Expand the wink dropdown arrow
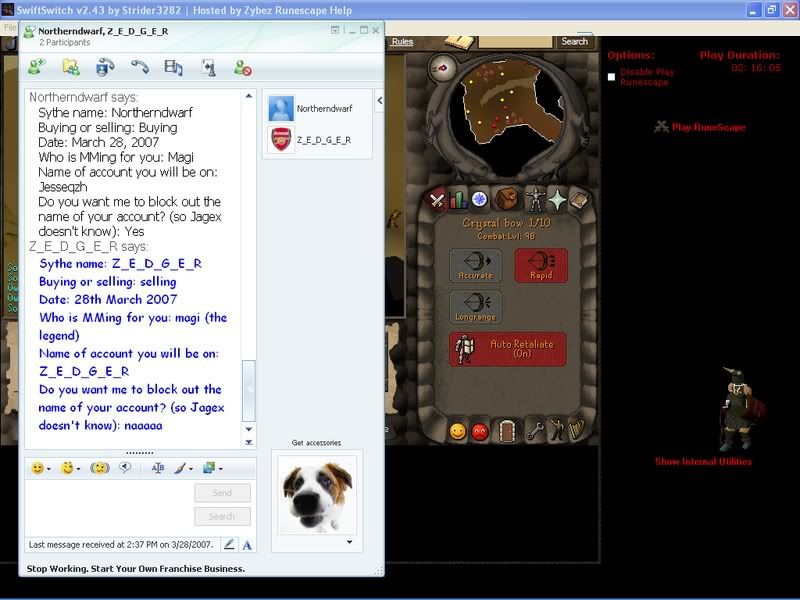This screenshot has height=600, width=800. [79, 468]
